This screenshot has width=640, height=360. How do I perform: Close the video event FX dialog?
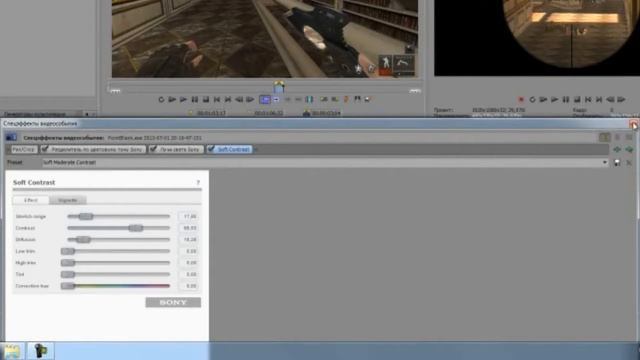click(x=634, y=124)
